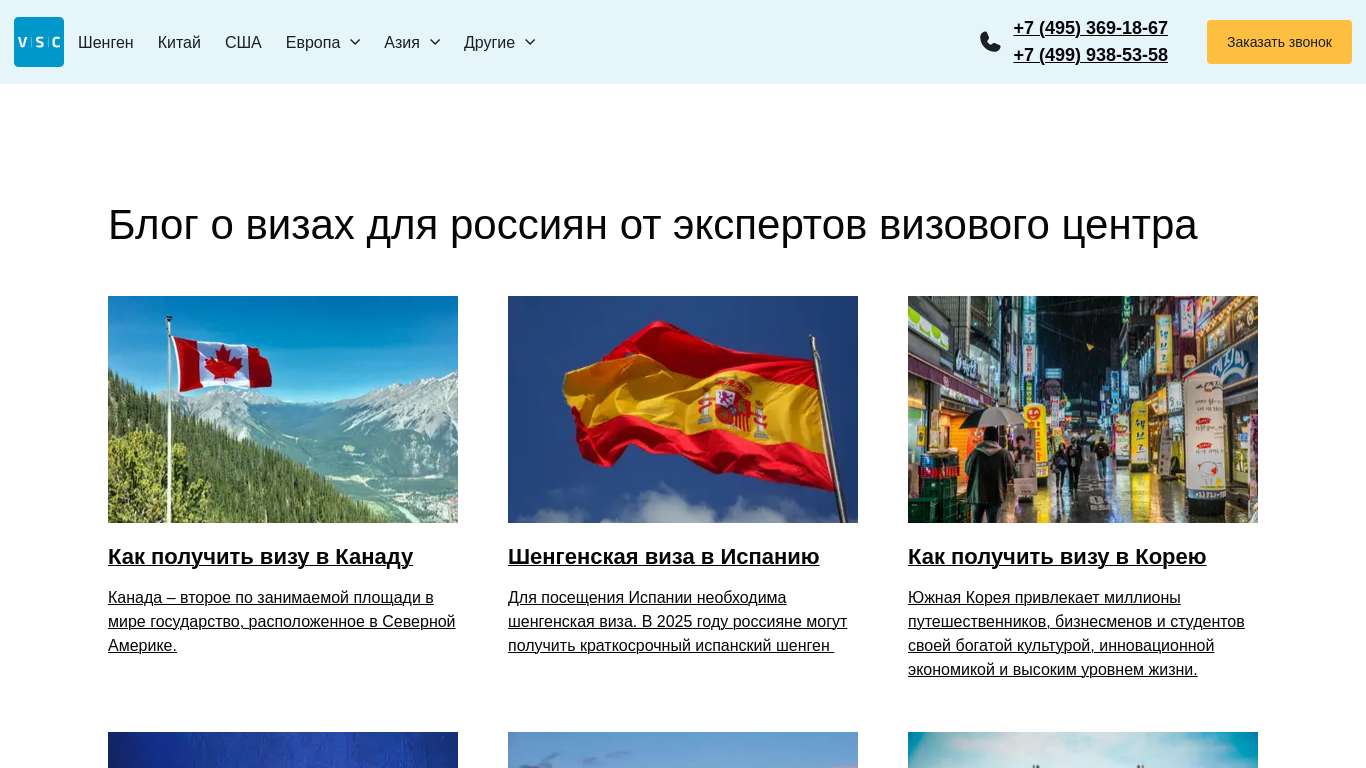Viewport: 1366px width, 768px height.
Task: Open article Шенгенская виза в Испанию
Action: click(663, 557)
